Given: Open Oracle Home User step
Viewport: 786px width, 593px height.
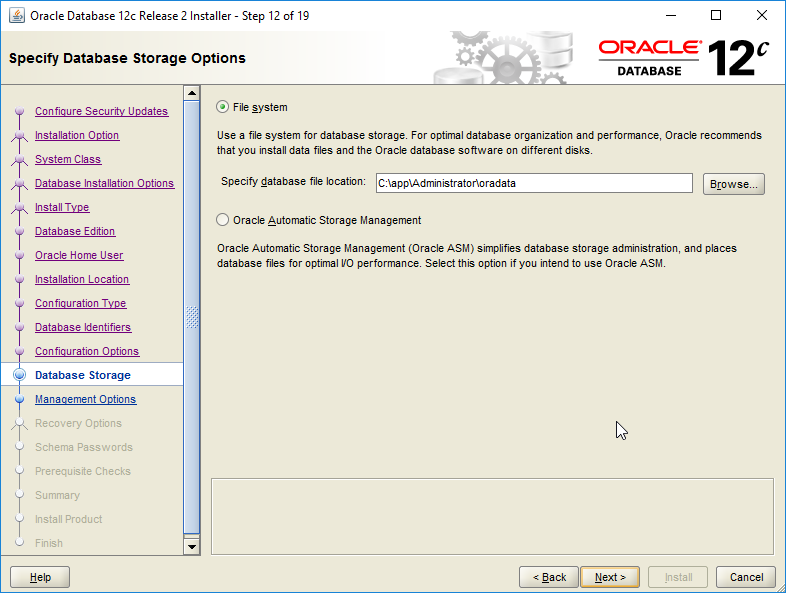Looking at the screenshot, I should click(x=79, y=255).
